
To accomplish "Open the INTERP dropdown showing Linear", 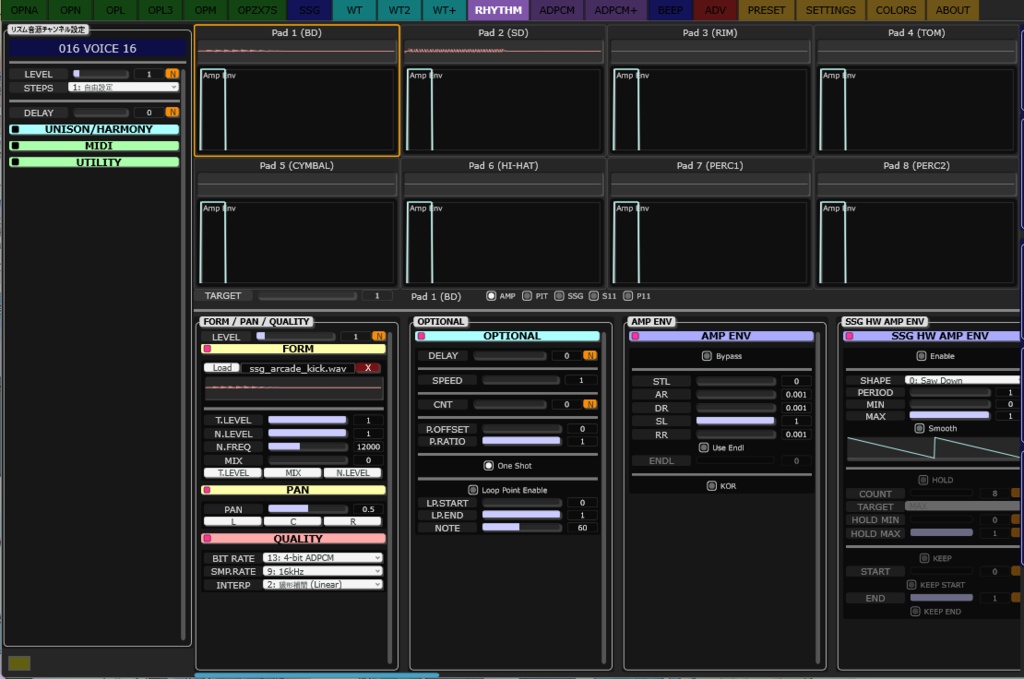I will tap(323, 584).
